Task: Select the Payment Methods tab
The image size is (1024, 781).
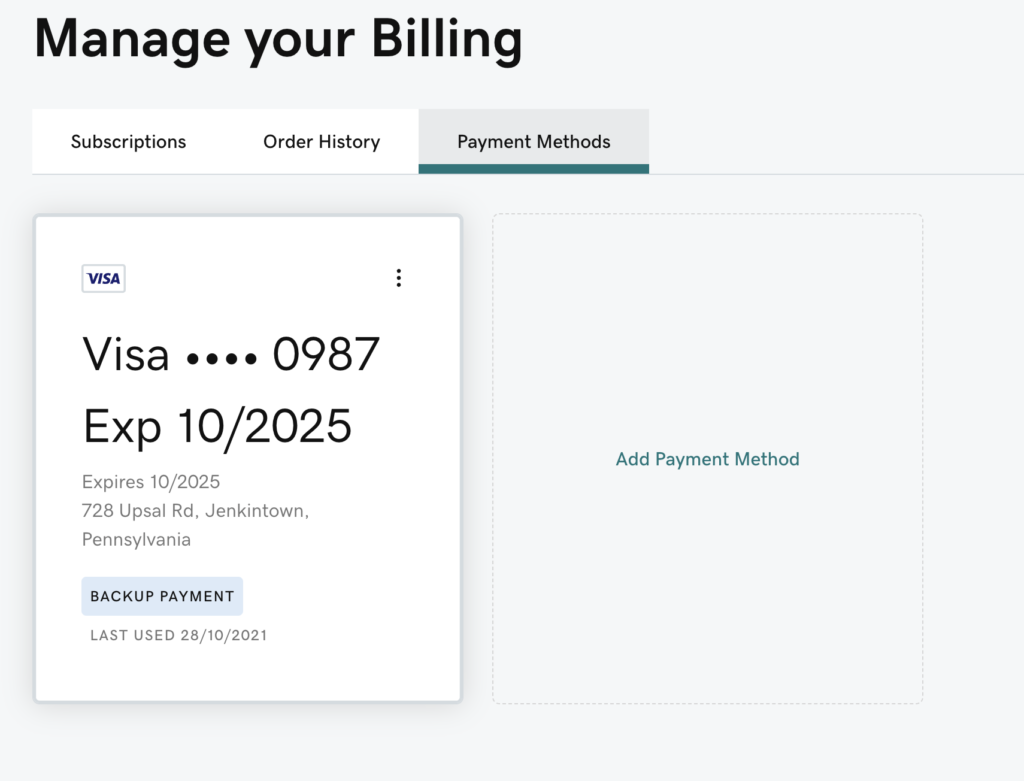Action: coord(533,142)
